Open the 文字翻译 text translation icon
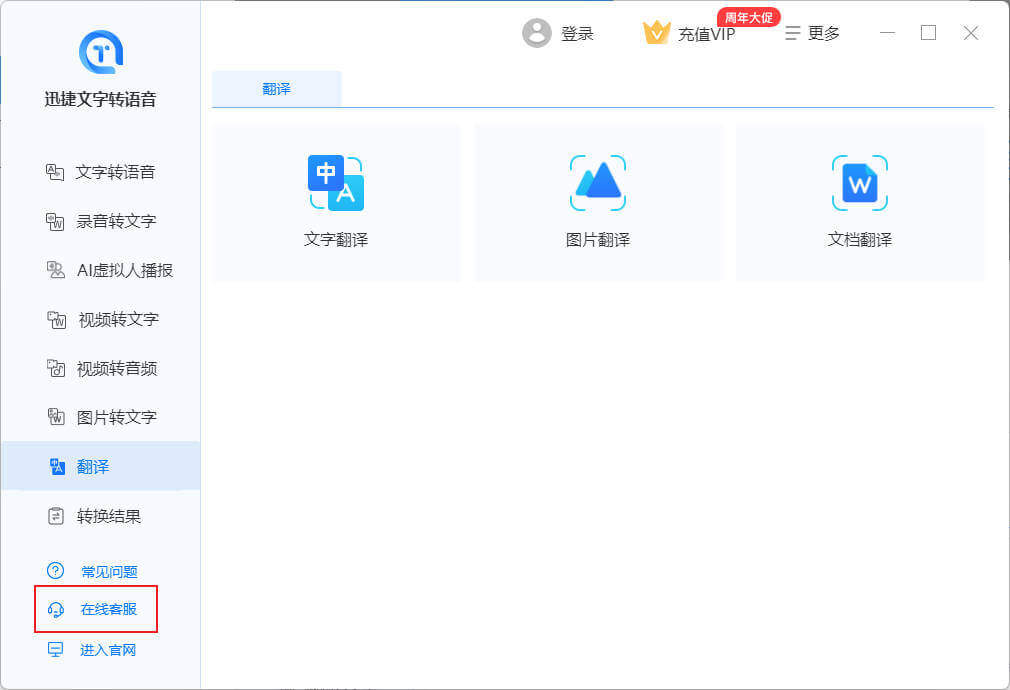 coord(336,183)
